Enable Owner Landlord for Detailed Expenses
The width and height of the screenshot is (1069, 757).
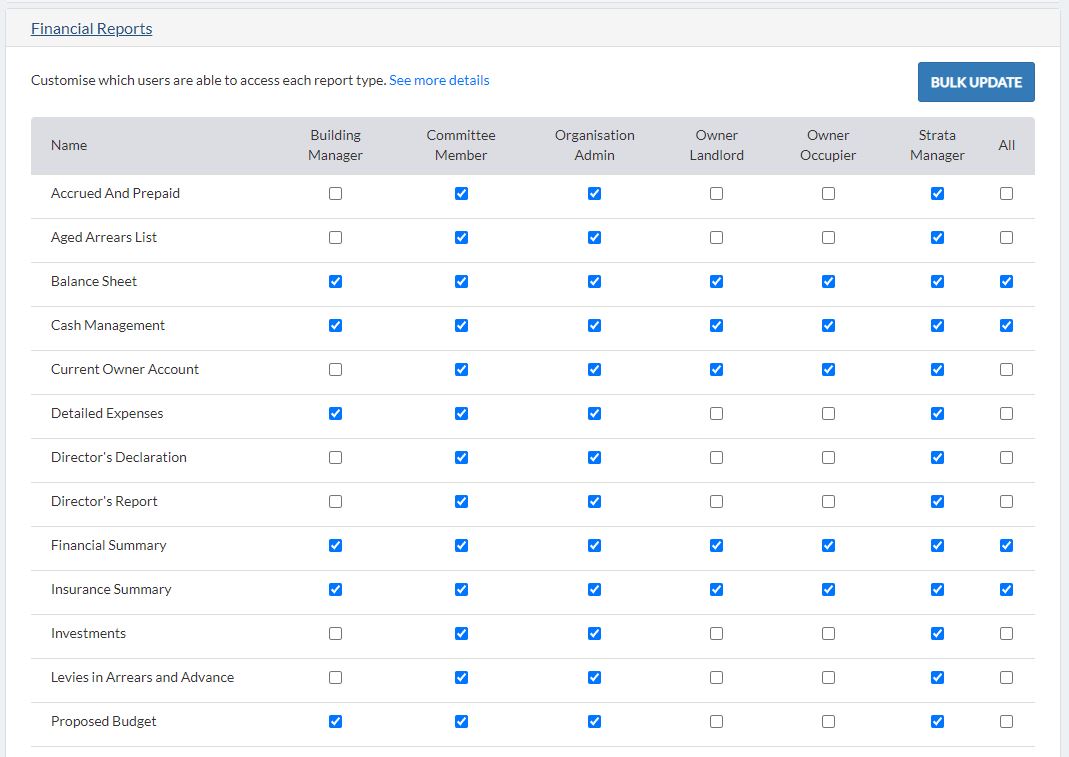click(717, 413)
